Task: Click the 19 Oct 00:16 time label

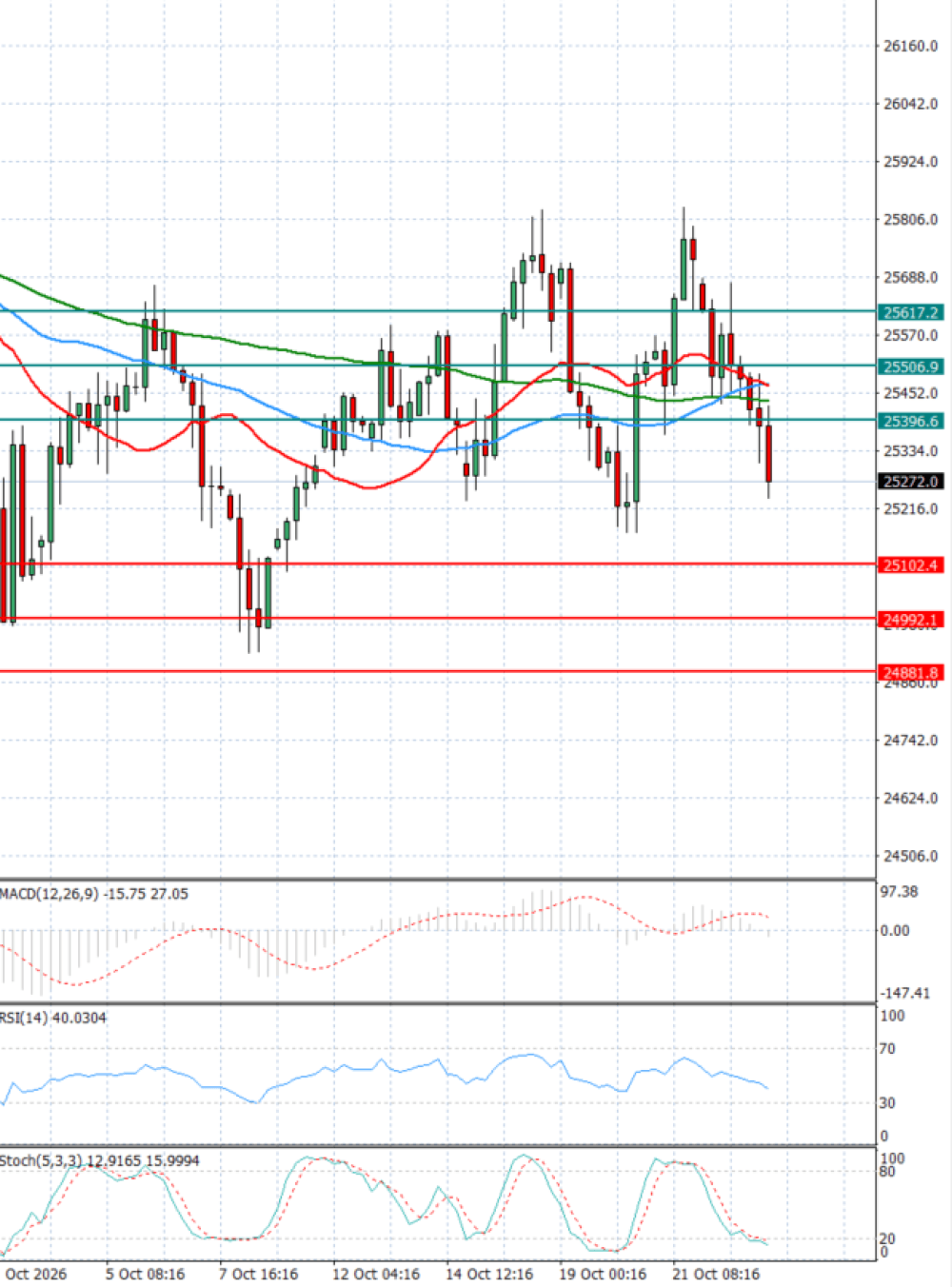Action: pos(603,1274)
